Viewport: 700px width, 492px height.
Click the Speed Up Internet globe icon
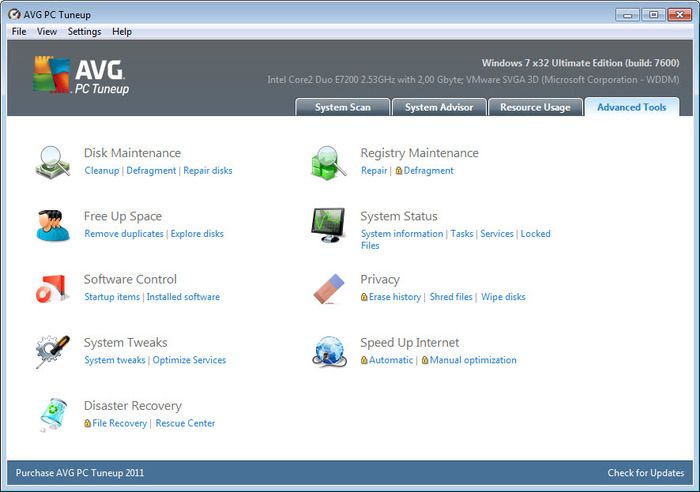tap(329, 352)
